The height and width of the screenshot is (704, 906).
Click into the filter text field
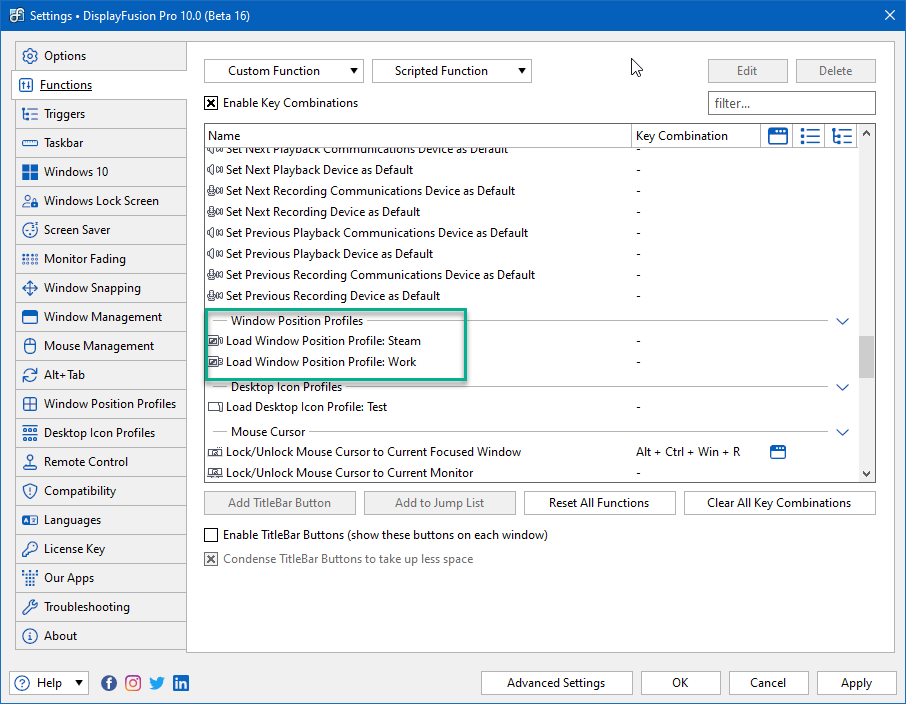point(791,103)
